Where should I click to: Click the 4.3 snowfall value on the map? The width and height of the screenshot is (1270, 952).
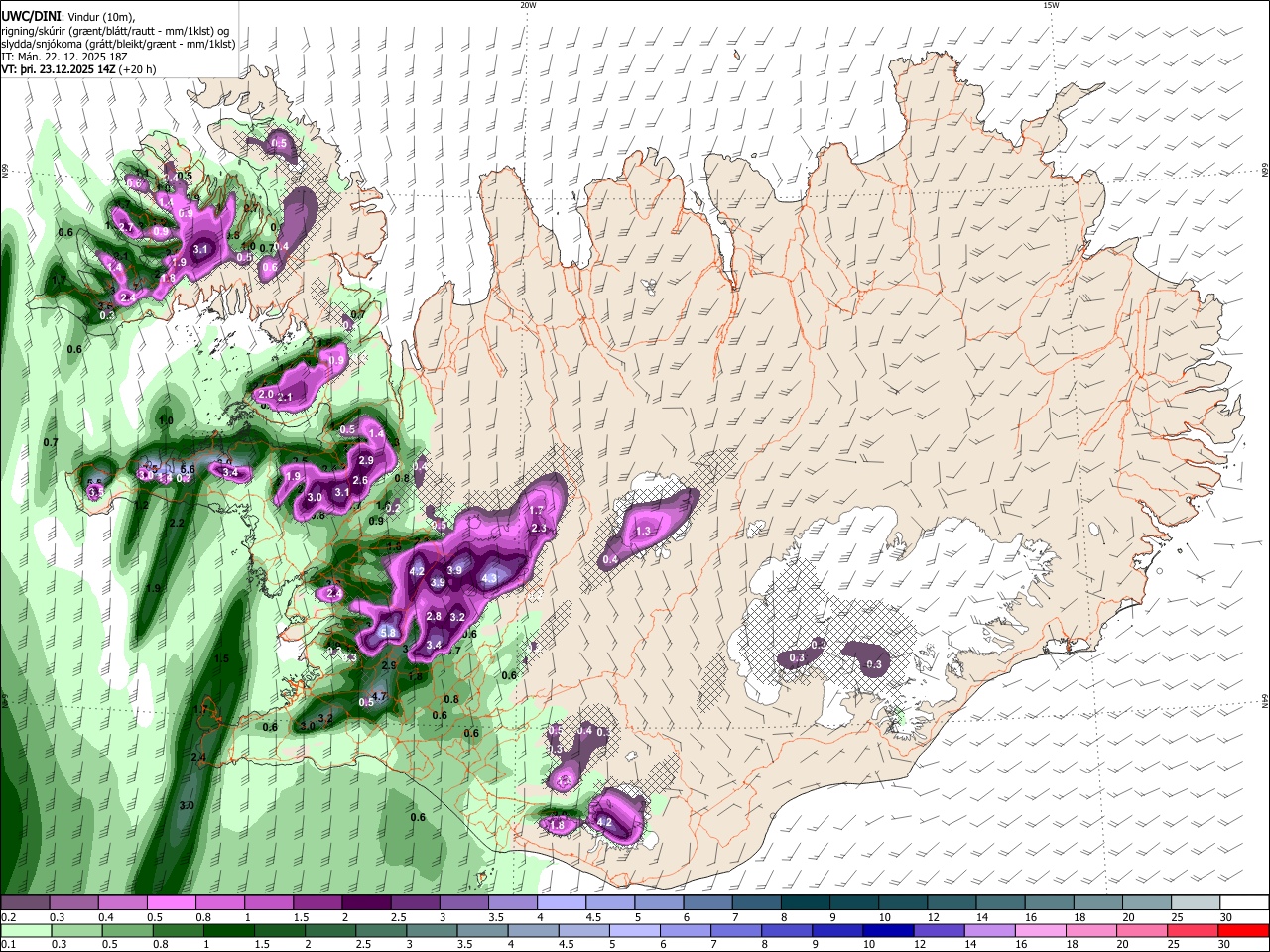489,577
